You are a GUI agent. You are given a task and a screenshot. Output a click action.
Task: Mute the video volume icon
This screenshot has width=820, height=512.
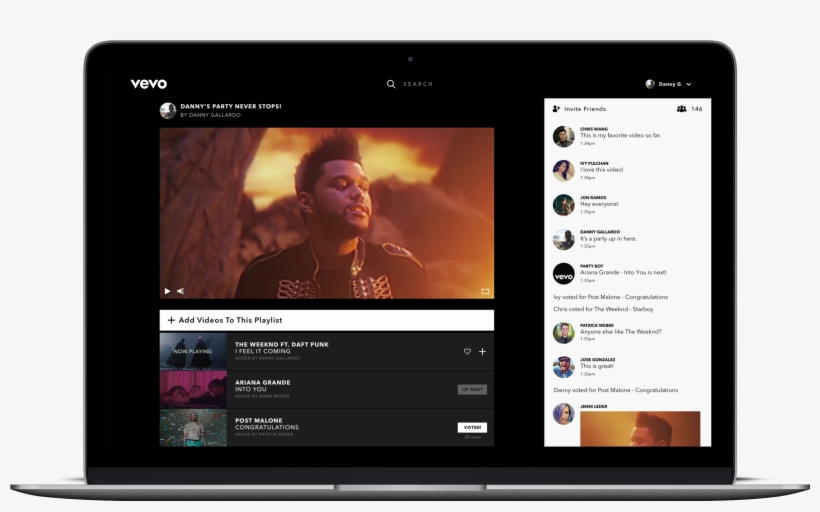(x=180, y=291)
